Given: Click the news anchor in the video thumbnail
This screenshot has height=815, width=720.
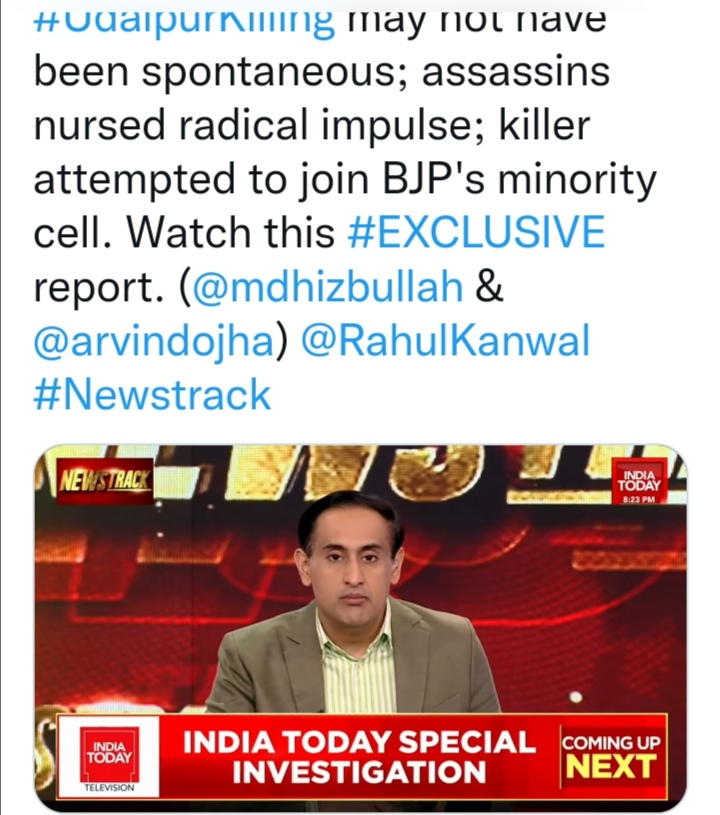Looking at the screenshot, I should 352,560.
